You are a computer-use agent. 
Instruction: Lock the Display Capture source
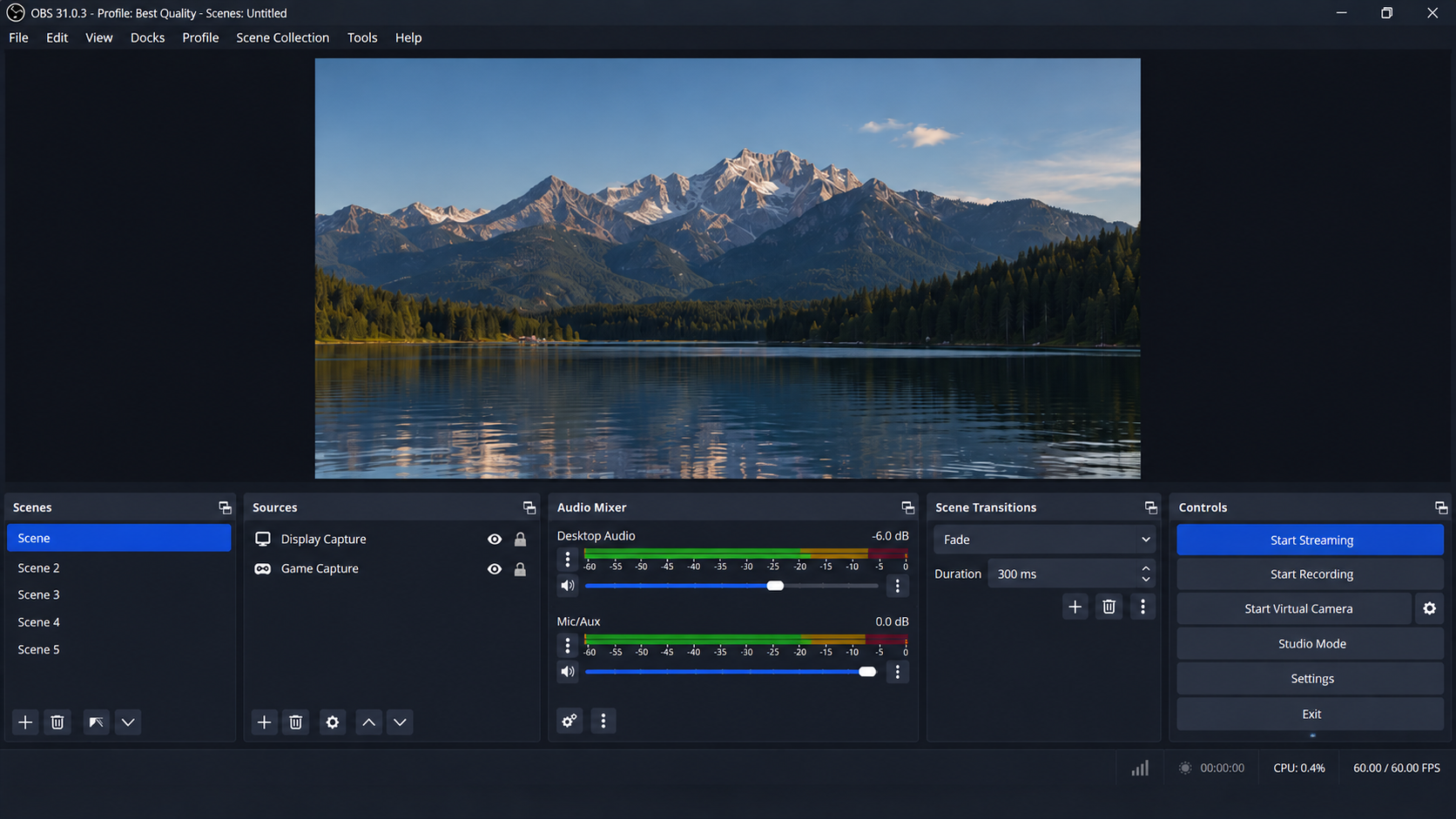coord(520,540)
